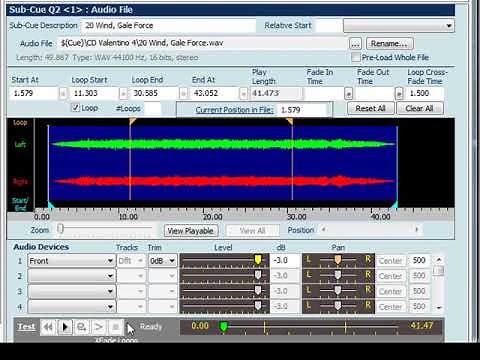Click the Loop Start field showing 11.303

[x=95, y=93]
